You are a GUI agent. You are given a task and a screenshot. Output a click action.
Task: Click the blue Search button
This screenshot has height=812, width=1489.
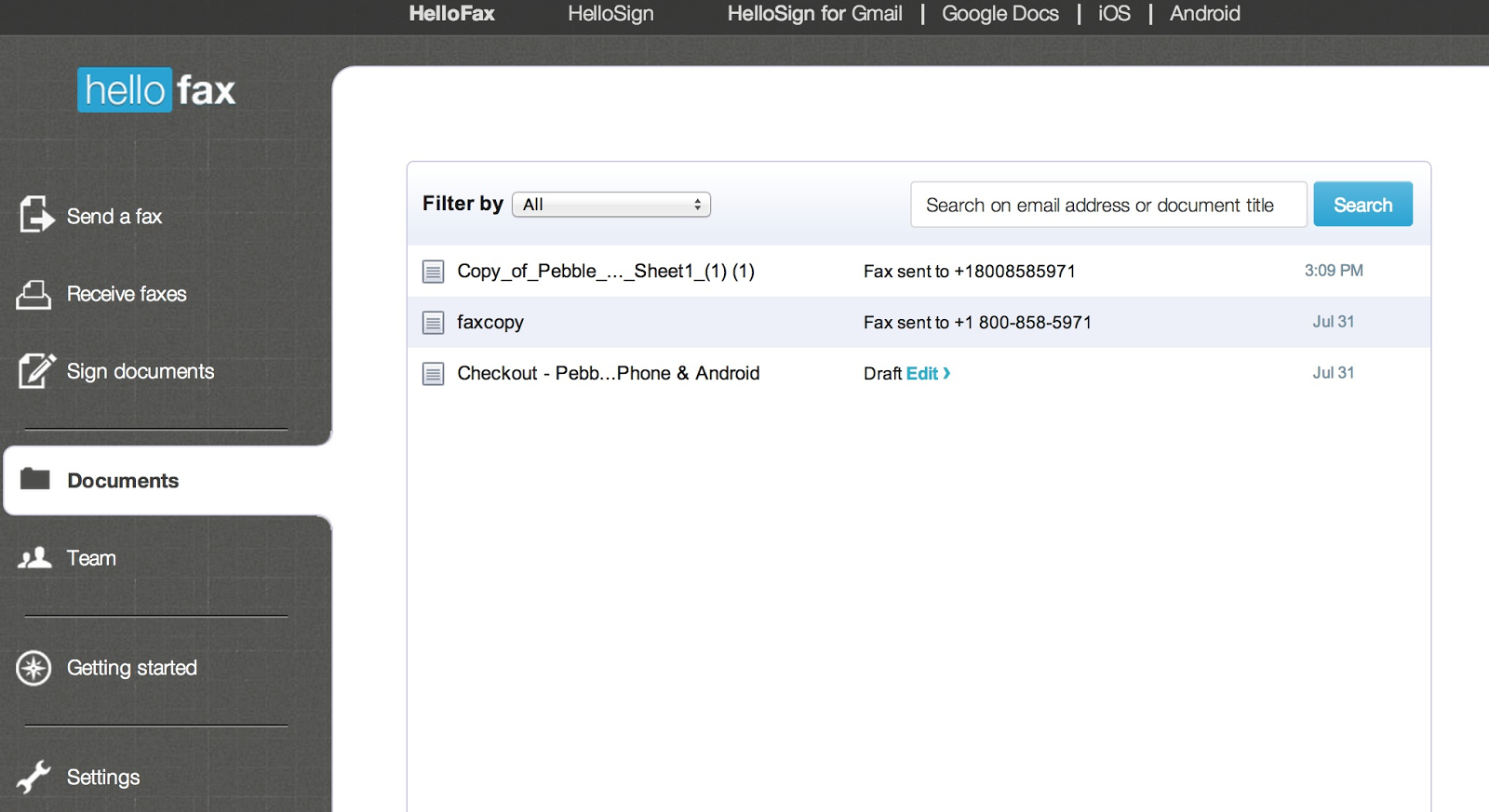pyautogui.click(x=1362, y=205)
